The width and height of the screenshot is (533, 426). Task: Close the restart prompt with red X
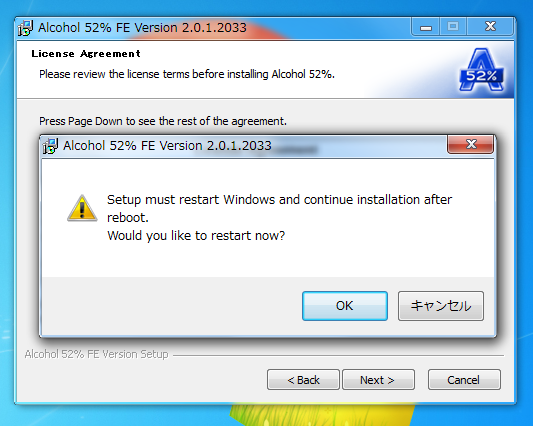470,144
